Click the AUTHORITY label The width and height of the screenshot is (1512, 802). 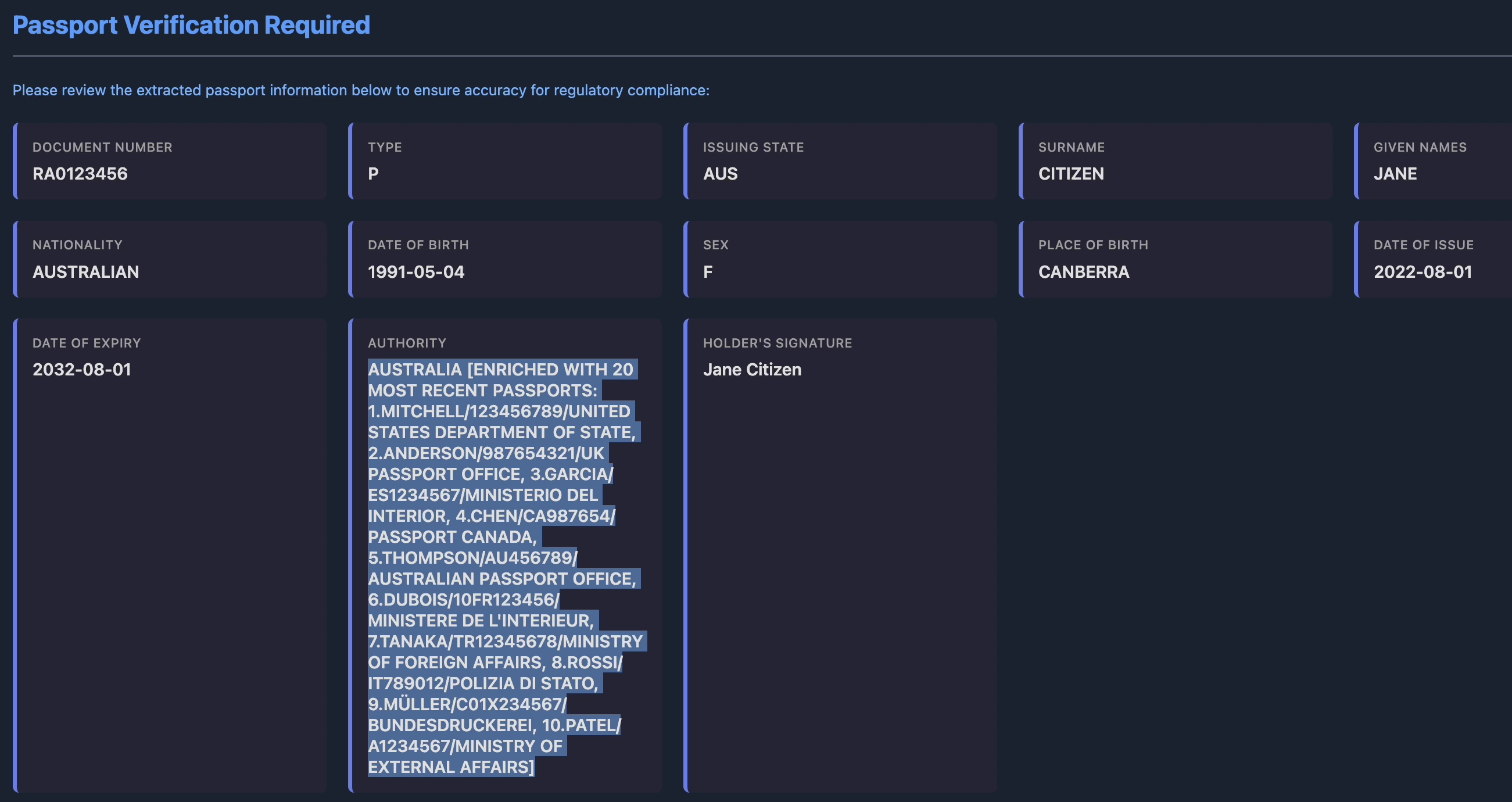coord(407,343)
